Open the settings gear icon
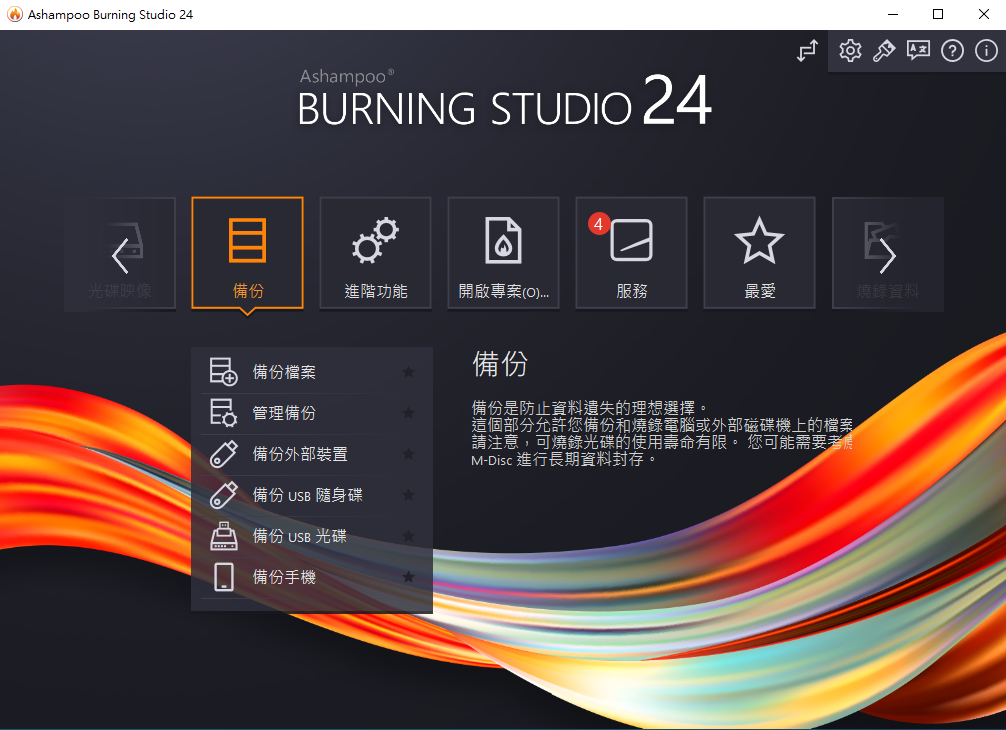This screenshot has height=730, width=1006. (x=850, y=51)
